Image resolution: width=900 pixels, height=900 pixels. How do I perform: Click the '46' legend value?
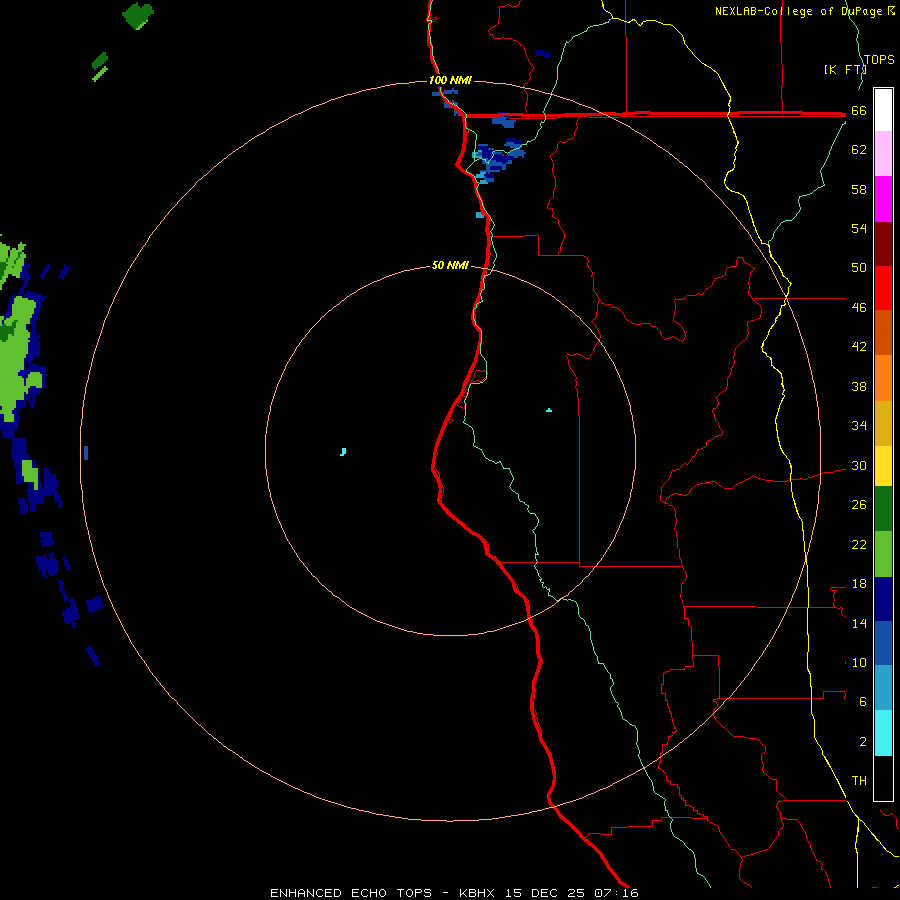pos(859,308)
